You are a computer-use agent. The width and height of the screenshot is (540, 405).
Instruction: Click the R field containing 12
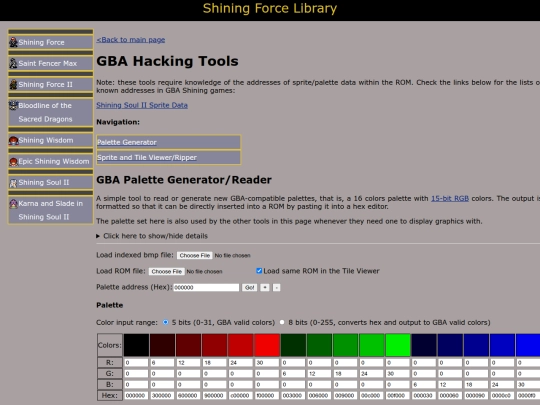point(188,363)
